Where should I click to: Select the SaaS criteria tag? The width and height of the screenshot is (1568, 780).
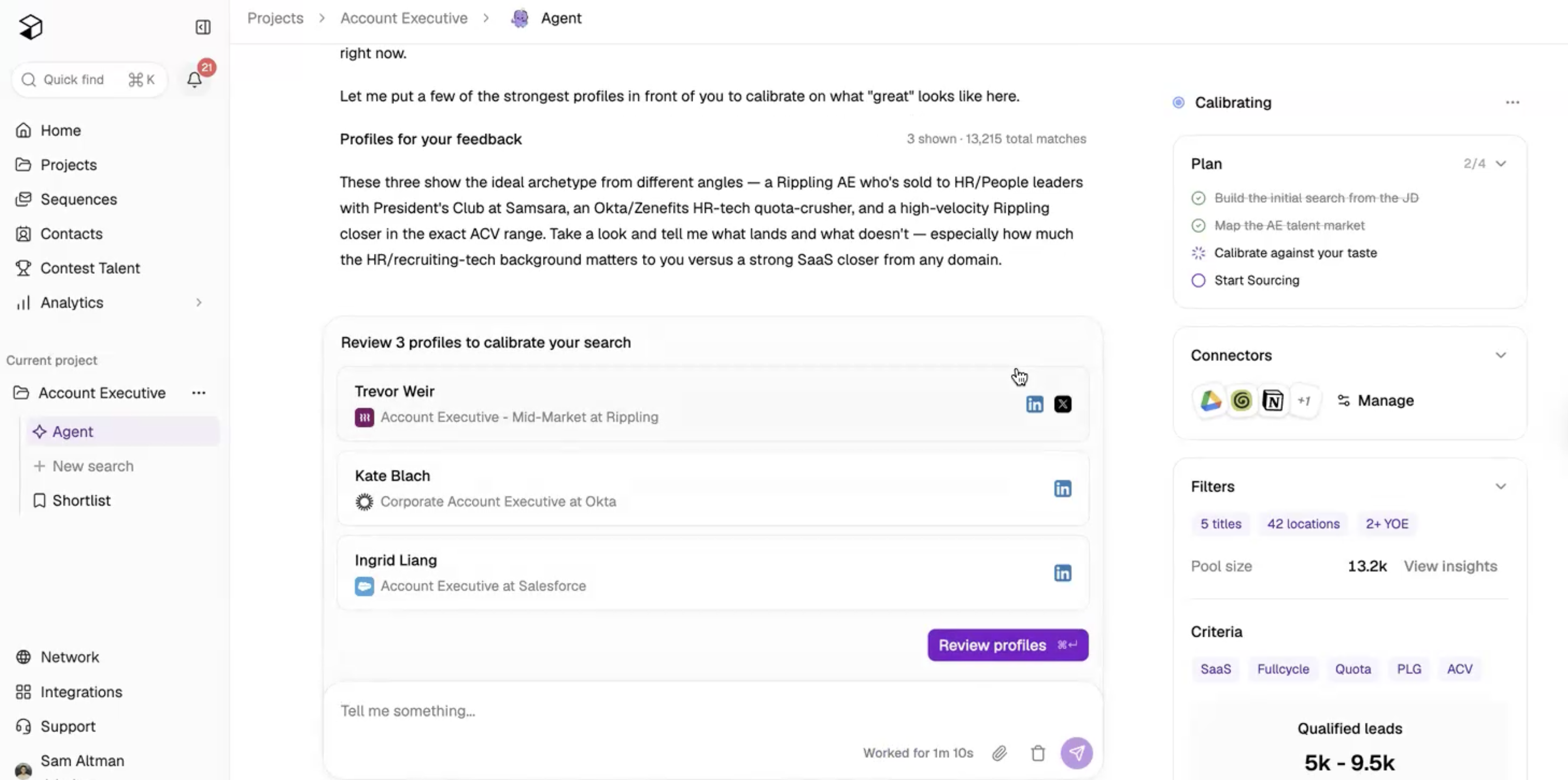coord(1216,669)
